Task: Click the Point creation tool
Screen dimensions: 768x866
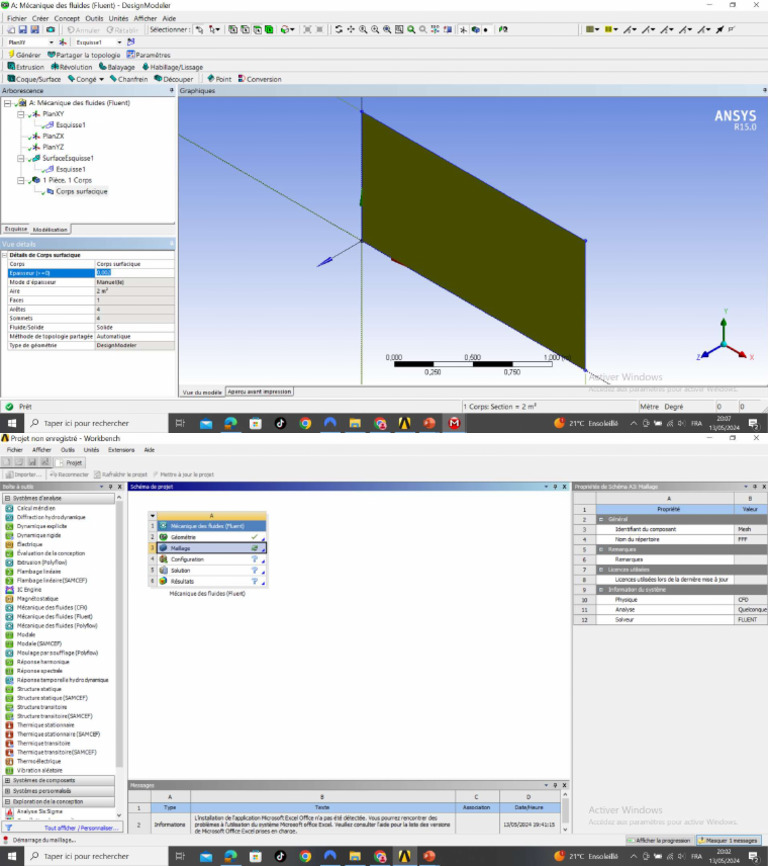Action: (219, 79)
